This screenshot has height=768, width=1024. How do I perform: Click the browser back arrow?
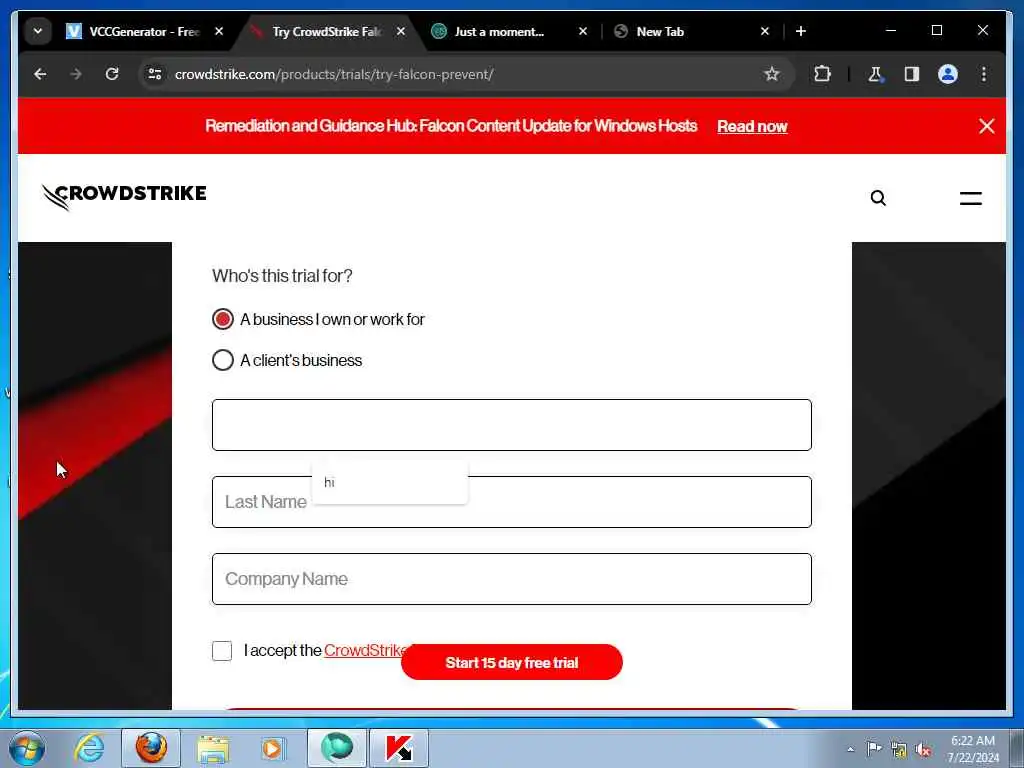40,74
